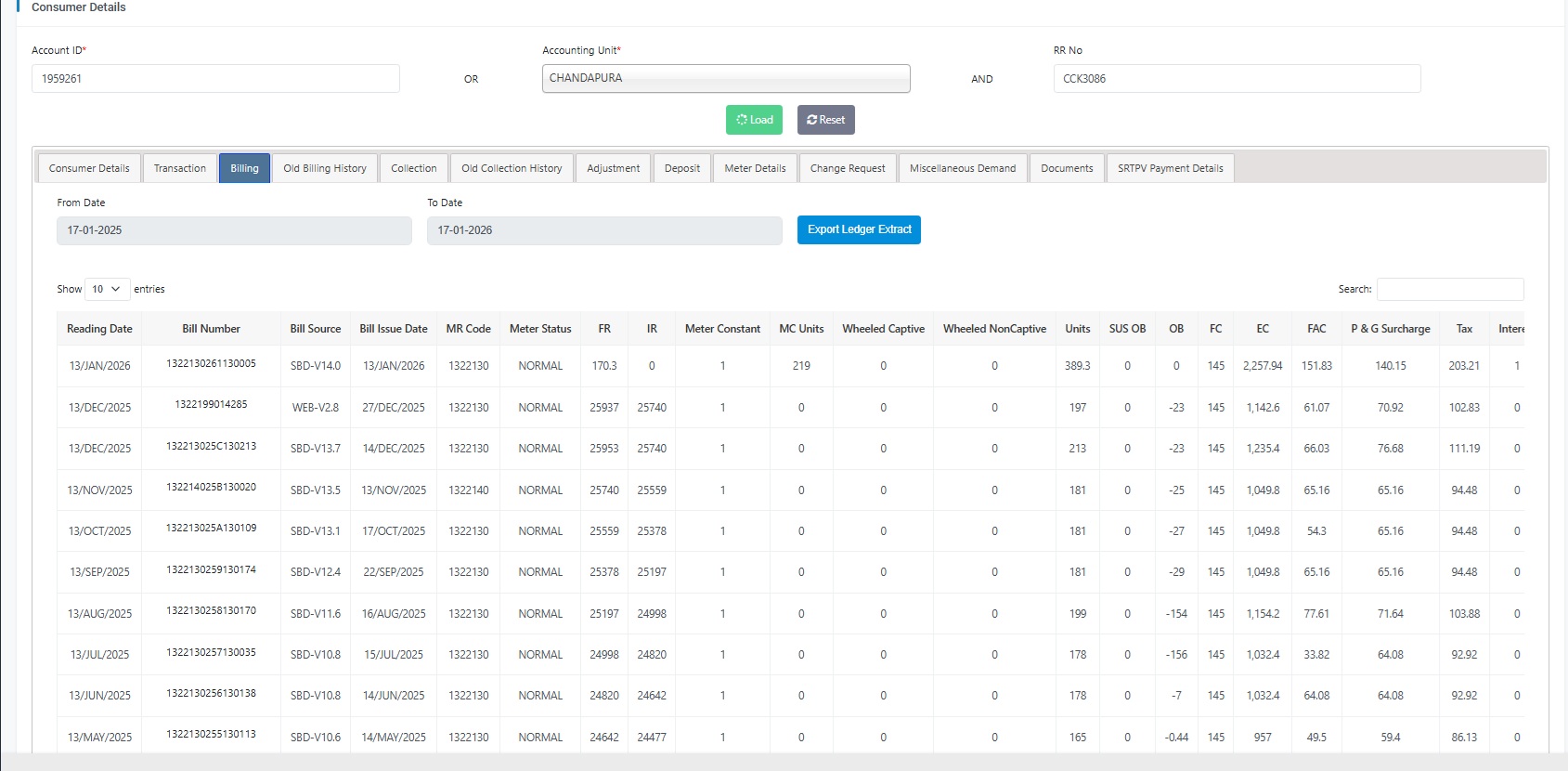The width and height of the screenshot is (1568, 771).
Task: Click the Load button with spinner icon
Action: point(754,120)
